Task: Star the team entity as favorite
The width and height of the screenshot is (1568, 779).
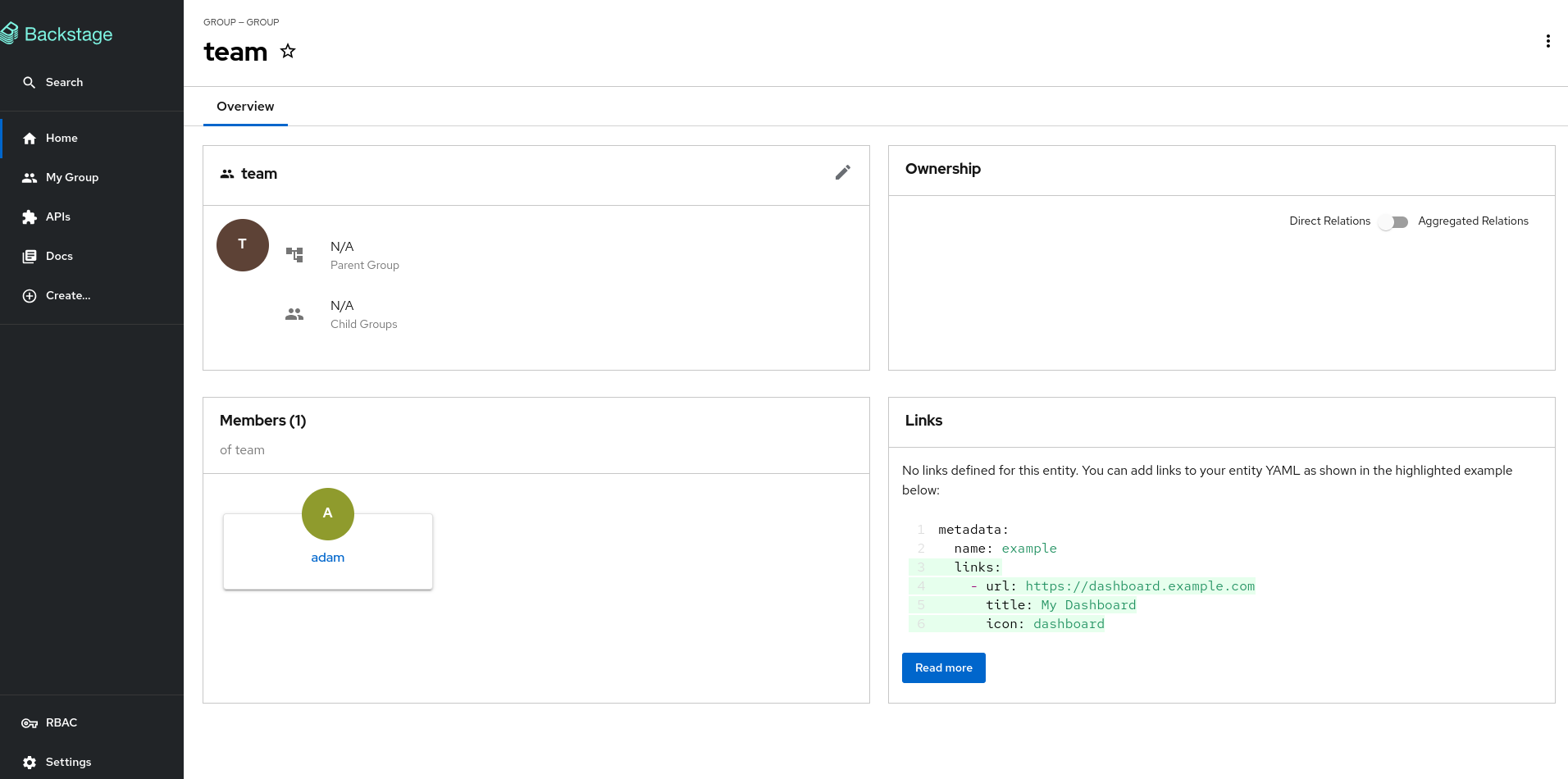Action: pyautogui.click(x=288, y=52)
